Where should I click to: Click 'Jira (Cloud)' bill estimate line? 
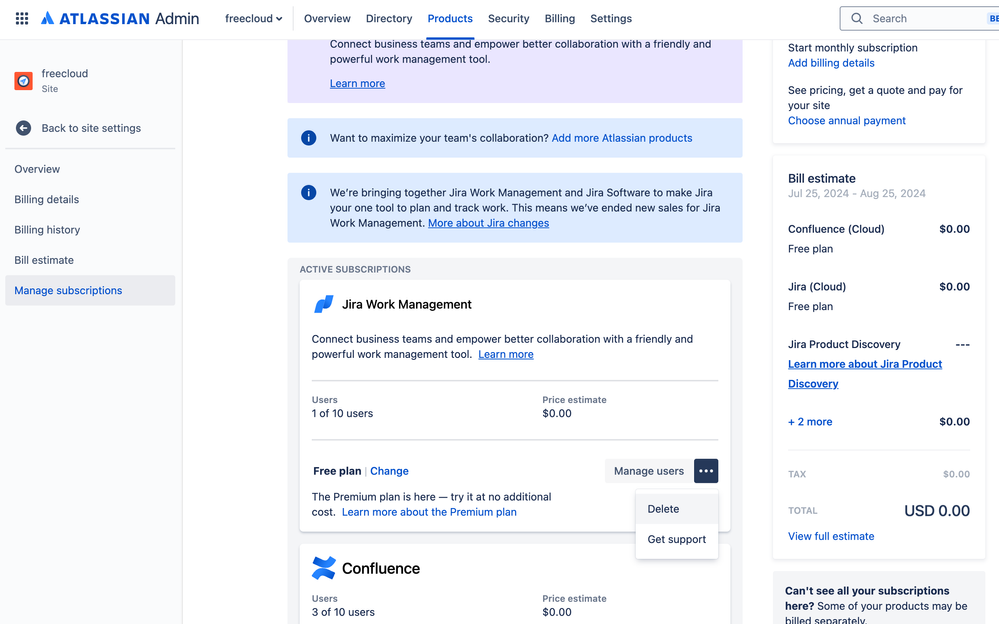(817, 287)
